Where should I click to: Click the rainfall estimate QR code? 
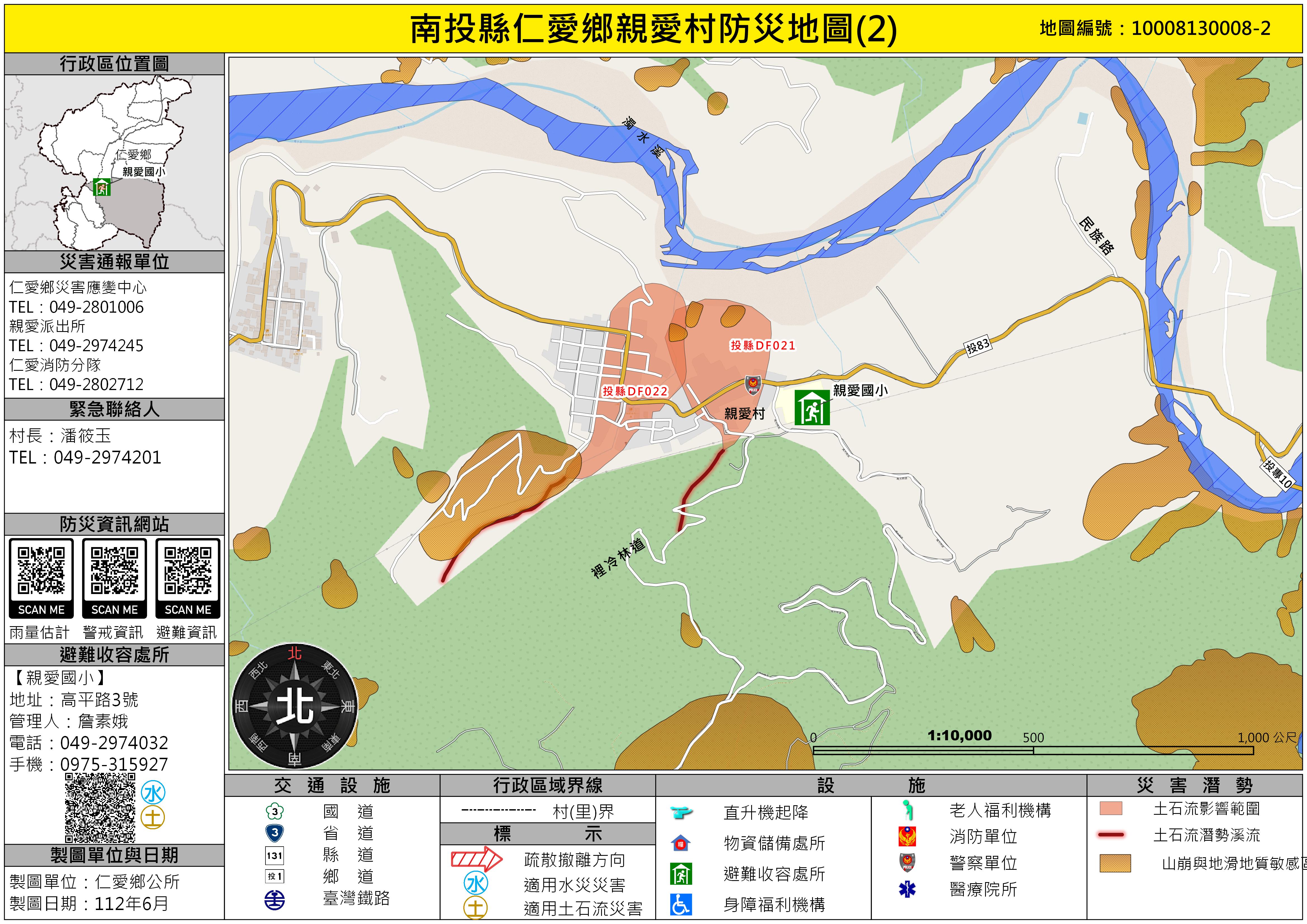click(x=41, y=571)
